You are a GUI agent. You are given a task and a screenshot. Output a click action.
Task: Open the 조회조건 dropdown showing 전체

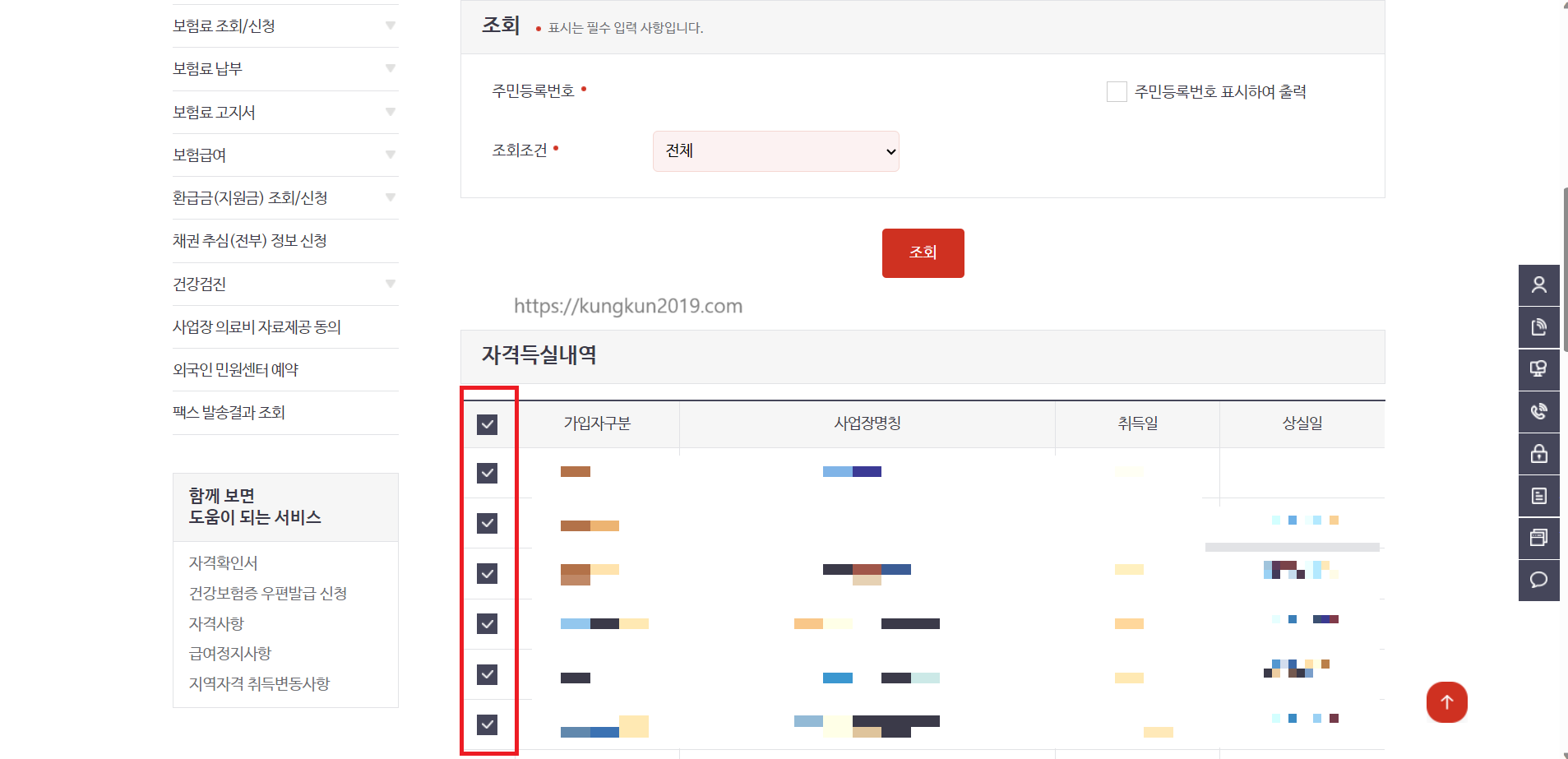tap(775, 151)
